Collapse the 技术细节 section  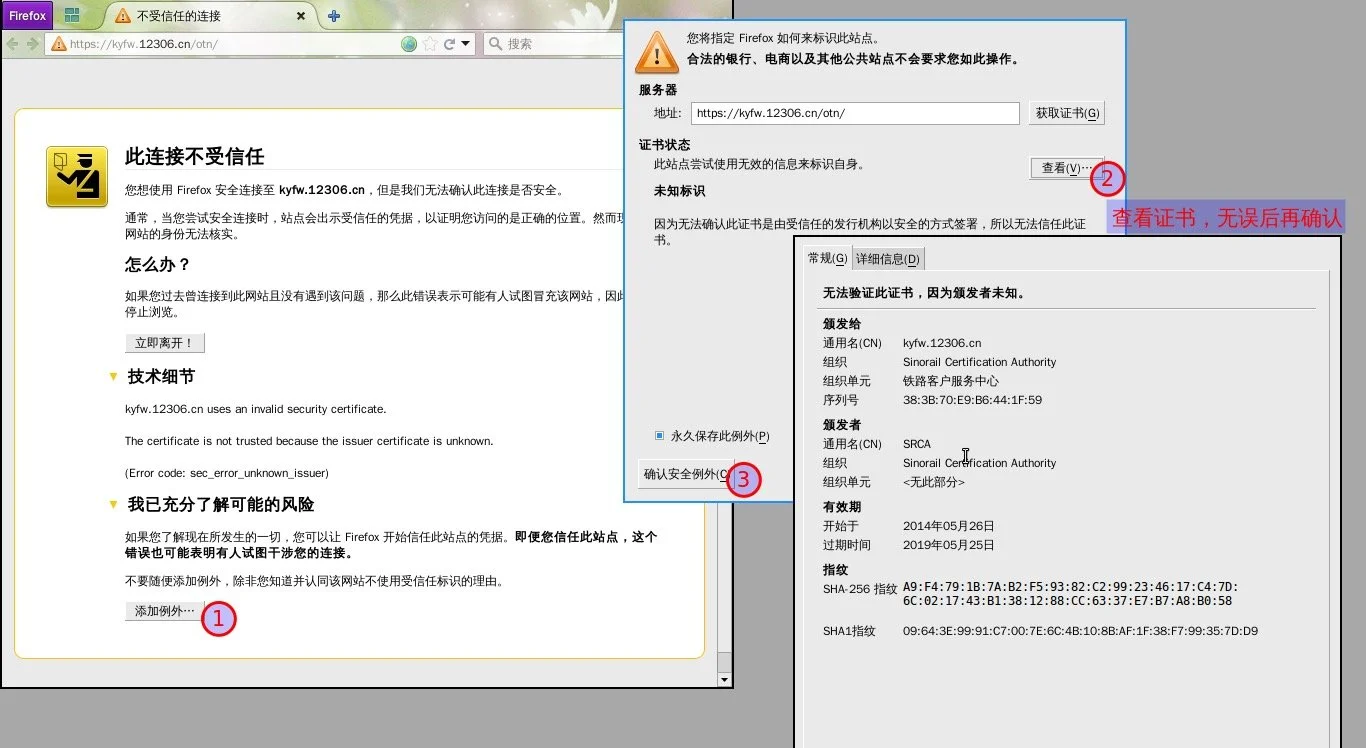[x=114, y=377]
